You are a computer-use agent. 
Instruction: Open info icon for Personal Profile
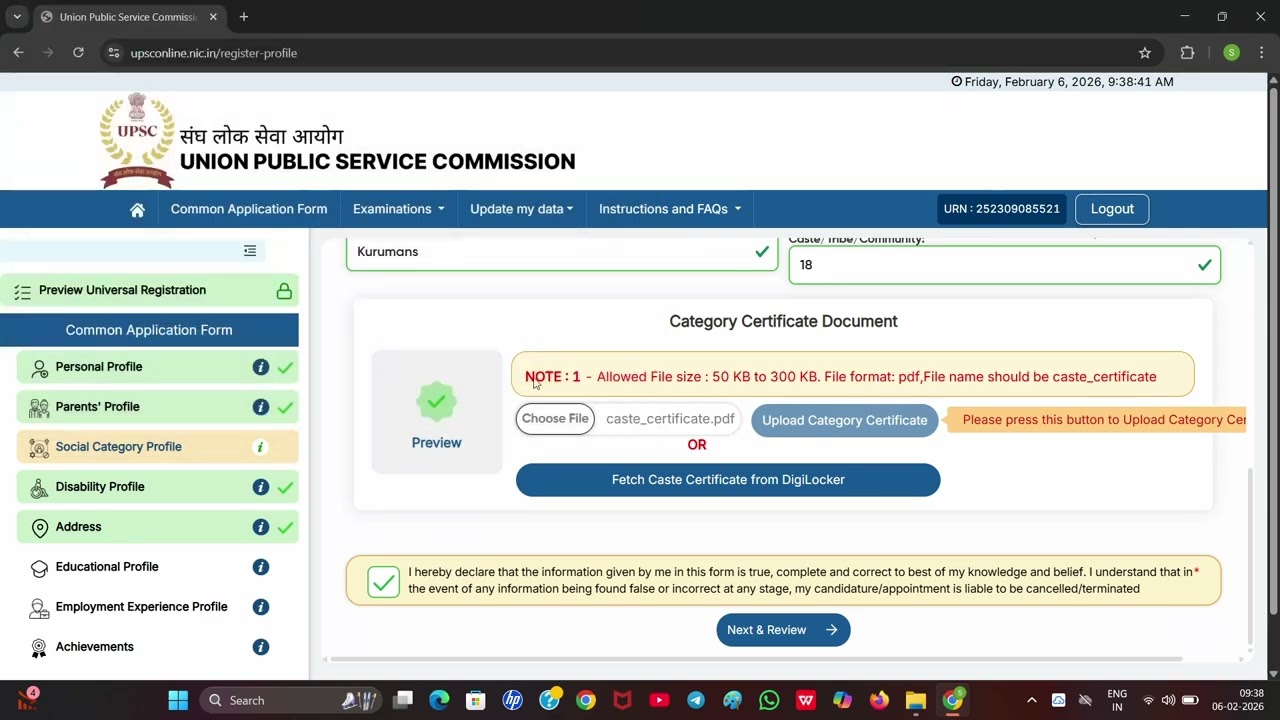[261, 367]
